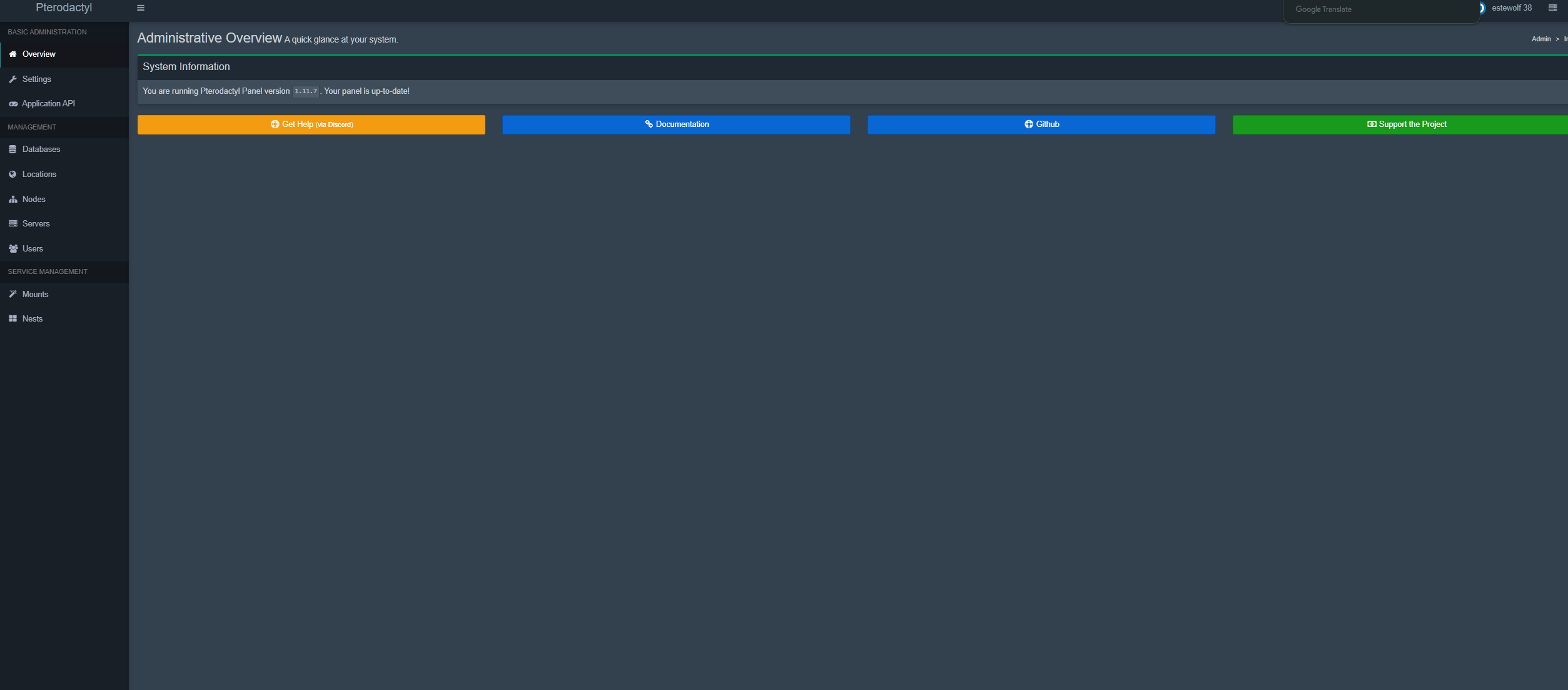Image resolution: width=1568 pixels, height=690 pixels.
Task: Open the Nodes page
Action: (64, 200)
